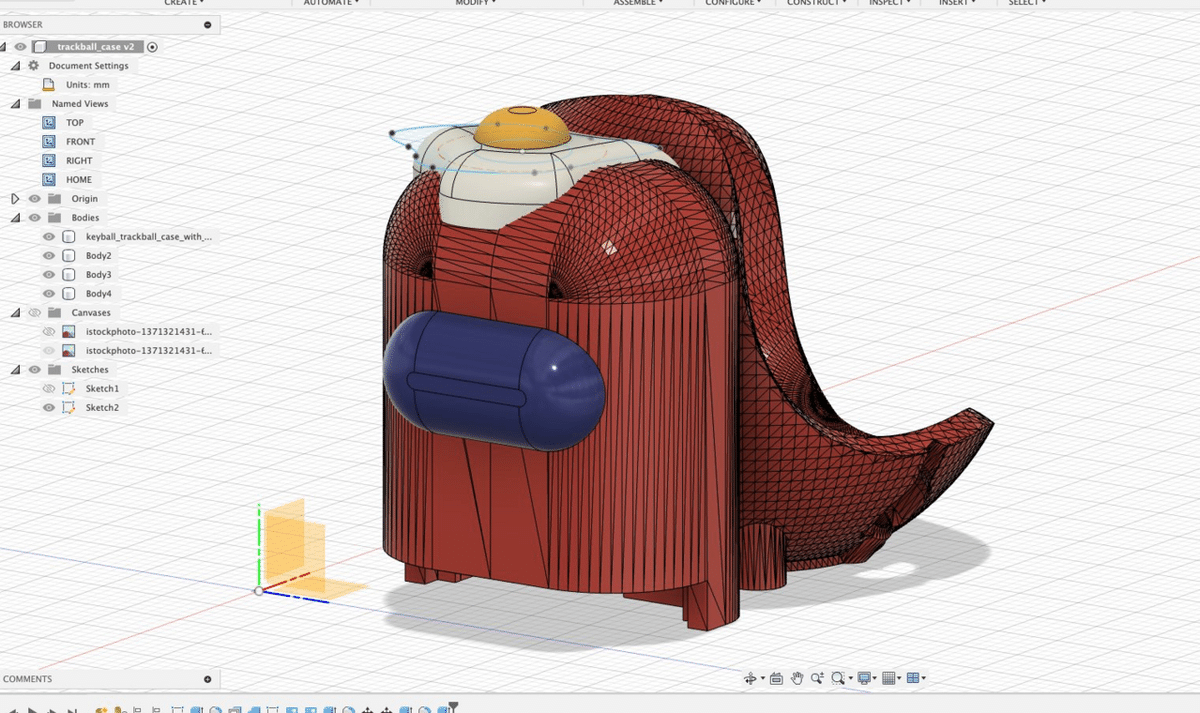
Task: Select the Units: mm entry
Action: tap(87, 85)
